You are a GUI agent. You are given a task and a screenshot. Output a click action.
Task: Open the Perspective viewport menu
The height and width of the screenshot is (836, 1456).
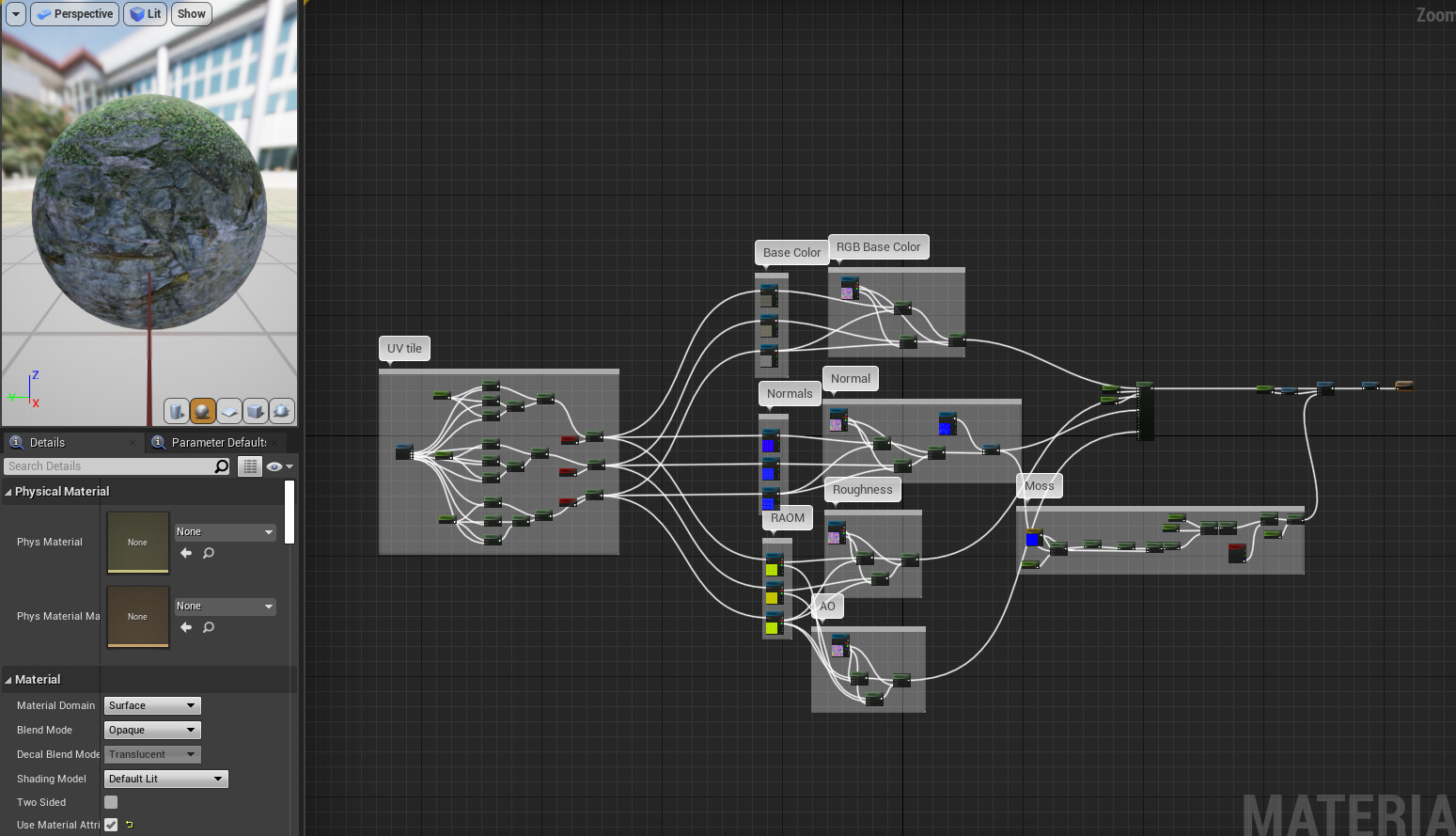(x=74, y=14)
